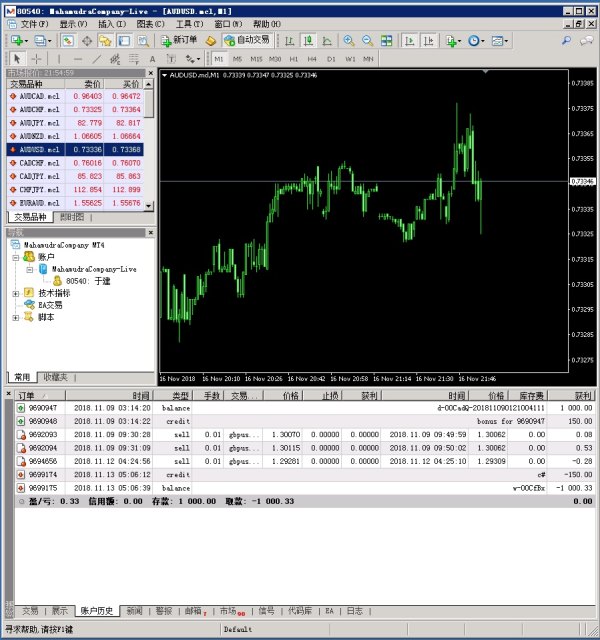Collapse the 账户 (Accounts) tree node
The width and height of the screenshot is (600, 640).
point(16,257)
